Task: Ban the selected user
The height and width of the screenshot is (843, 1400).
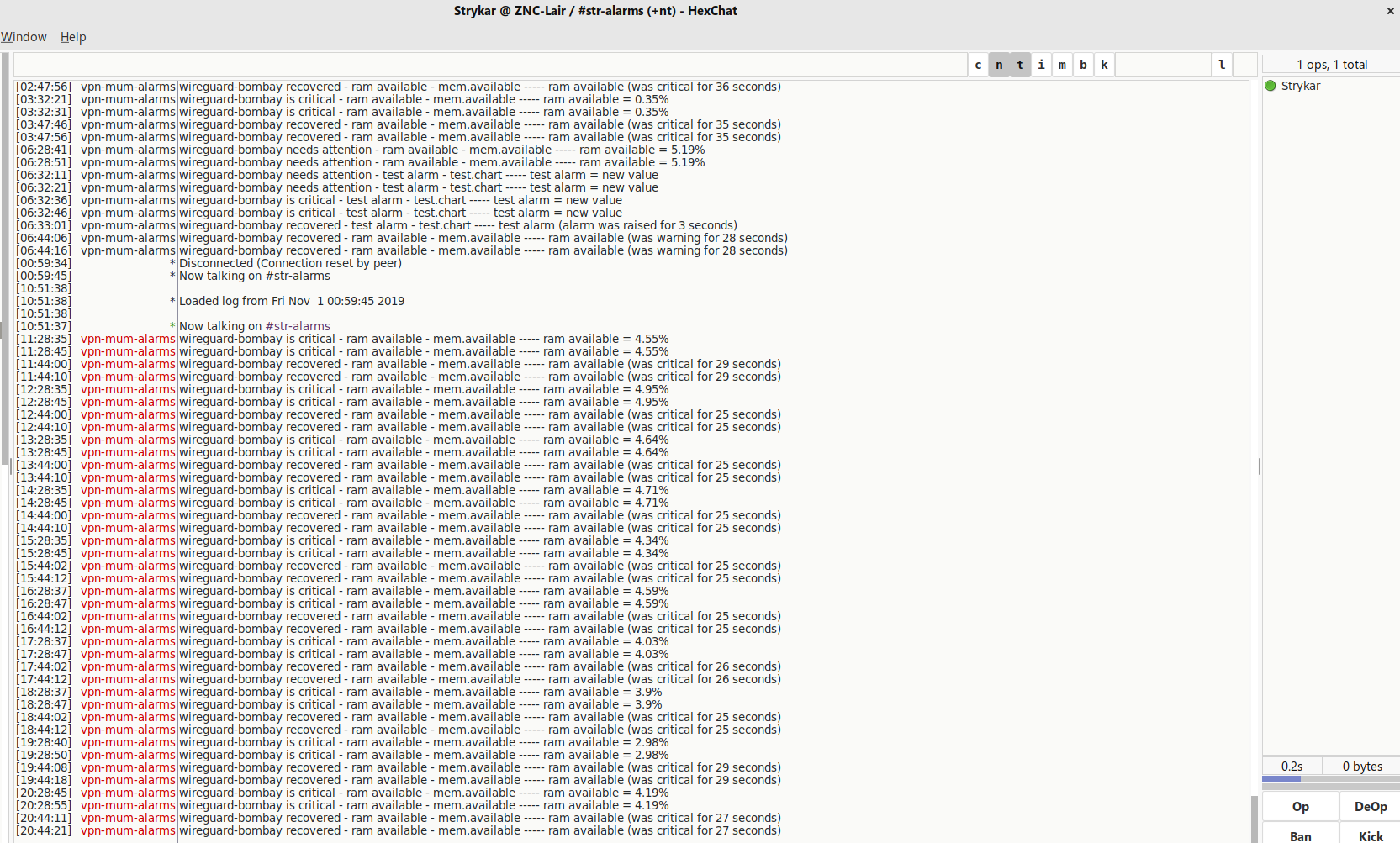Action: point(1300,835)
